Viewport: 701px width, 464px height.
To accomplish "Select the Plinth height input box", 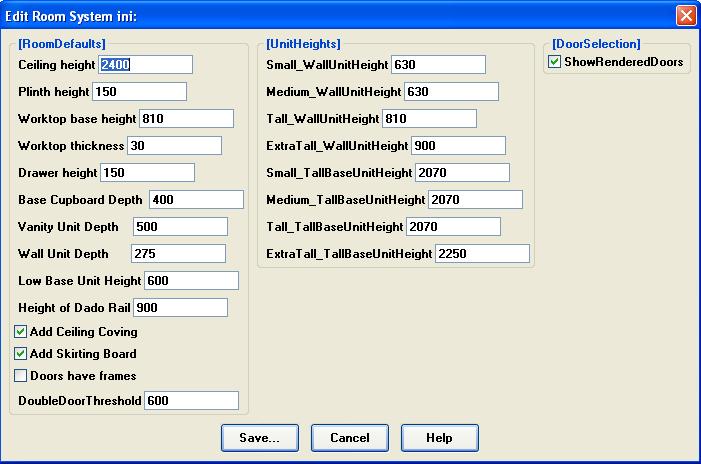I will 139,92.
